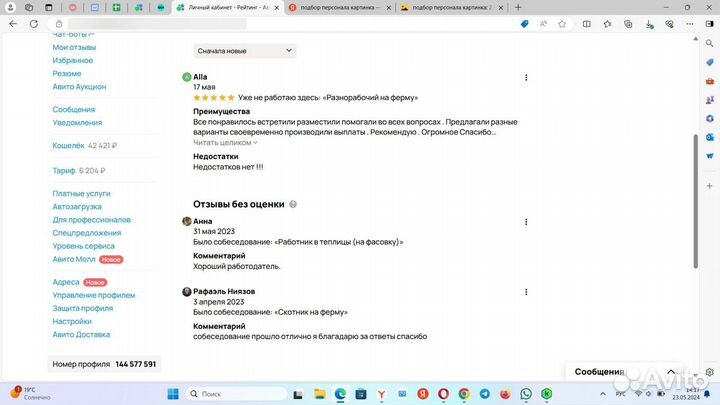Image resolution: width=720 pixels, height=405 pixels.
Task: Click info icon beside Отзывы без оценки
Action: 293,204
